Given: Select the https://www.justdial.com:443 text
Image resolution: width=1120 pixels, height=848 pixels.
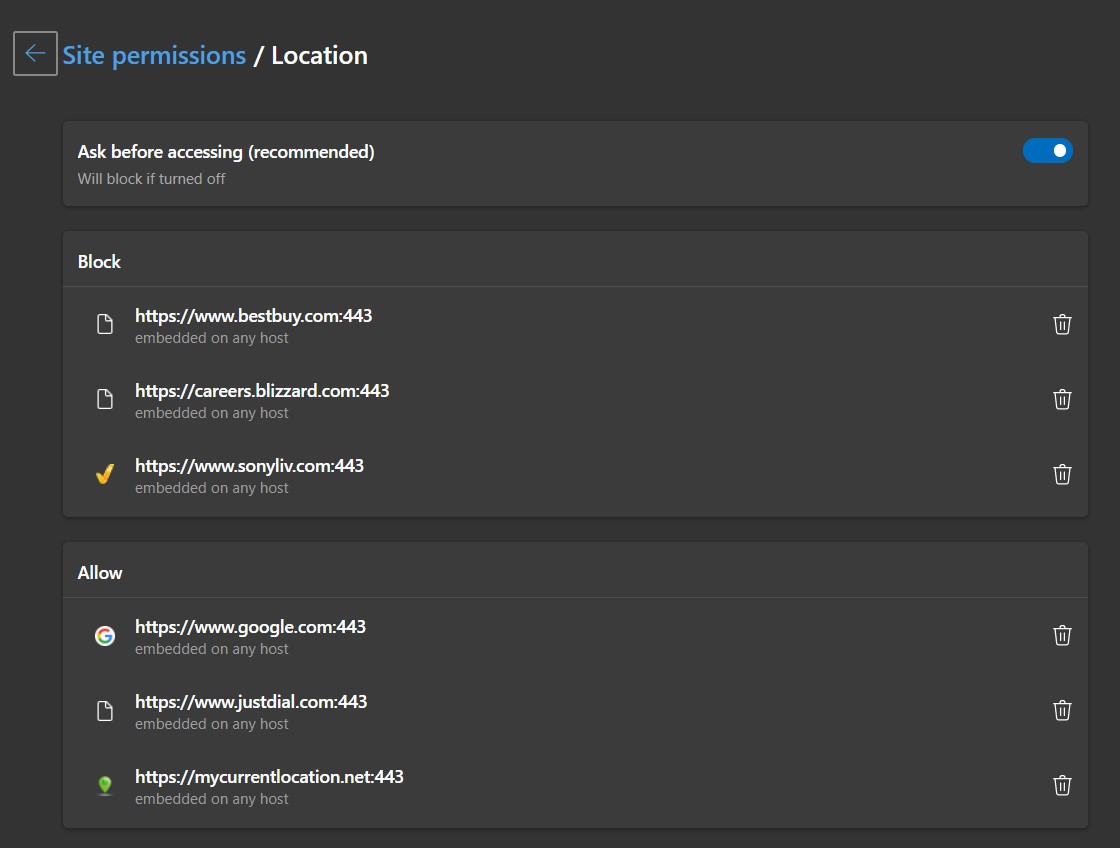Looking at the screenshot, I should pyautogui.click(x=251, y=702).
